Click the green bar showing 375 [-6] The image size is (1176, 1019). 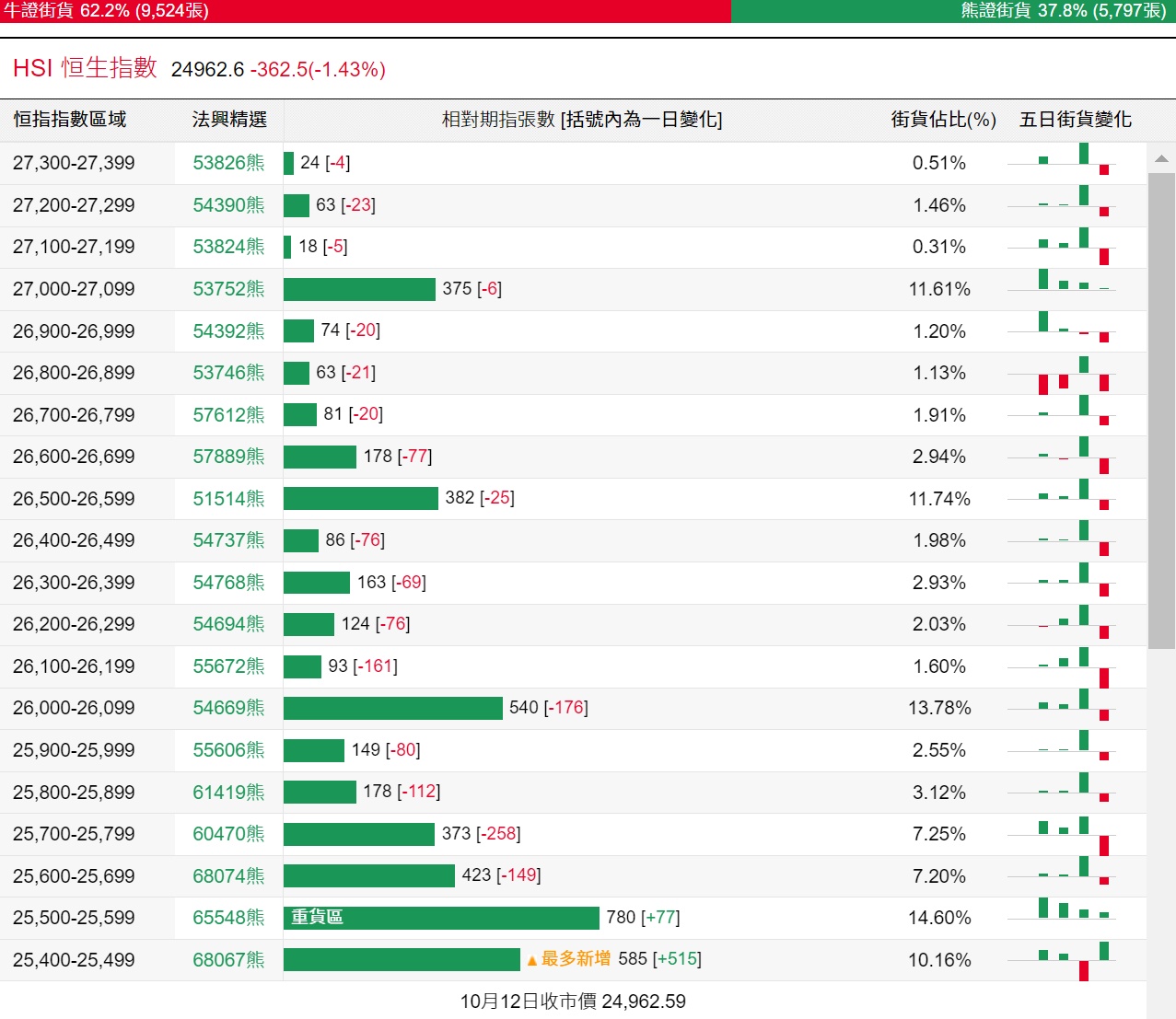[359, 289]
